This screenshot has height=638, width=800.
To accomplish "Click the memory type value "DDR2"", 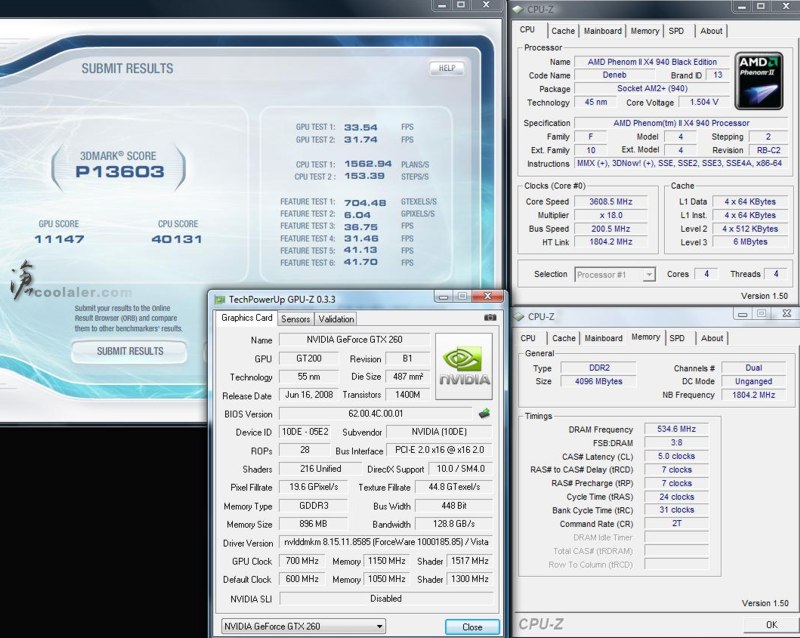I will pos(599,368).
